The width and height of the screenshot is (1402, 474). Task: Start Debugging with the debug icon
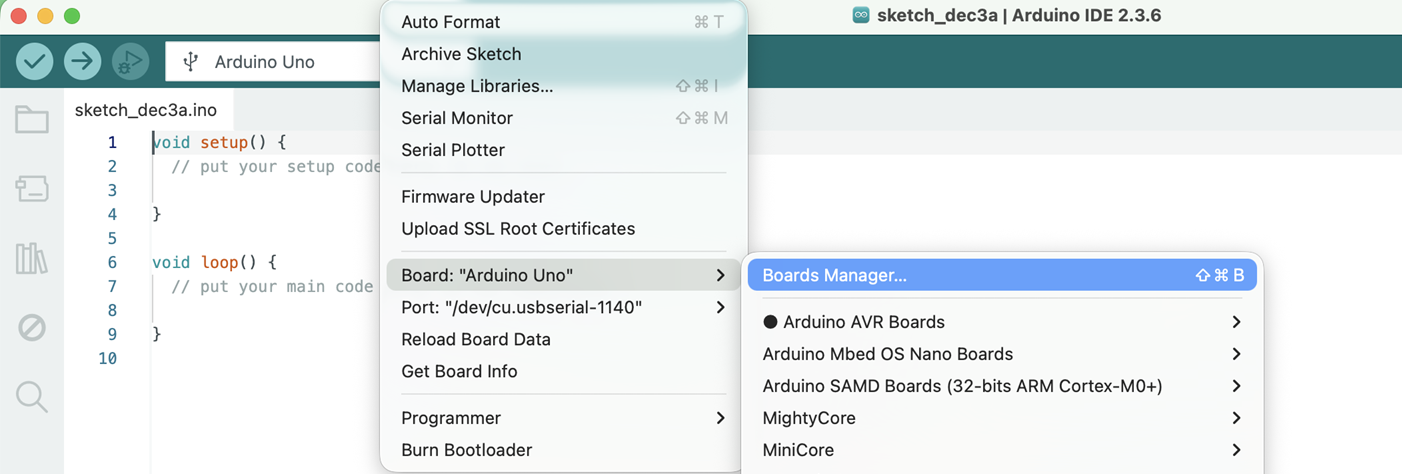(x=129, y=62)
